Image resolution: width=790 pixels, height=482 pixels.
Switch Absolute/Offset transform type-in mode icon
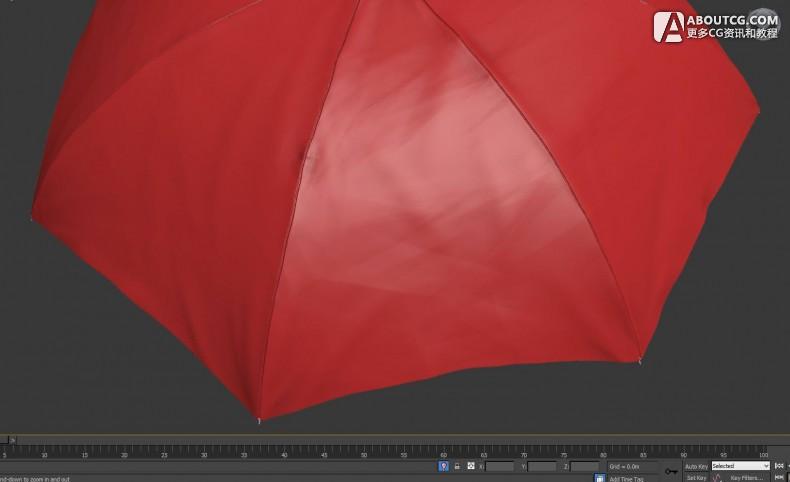pyautogui.click(x=470, y=466)
